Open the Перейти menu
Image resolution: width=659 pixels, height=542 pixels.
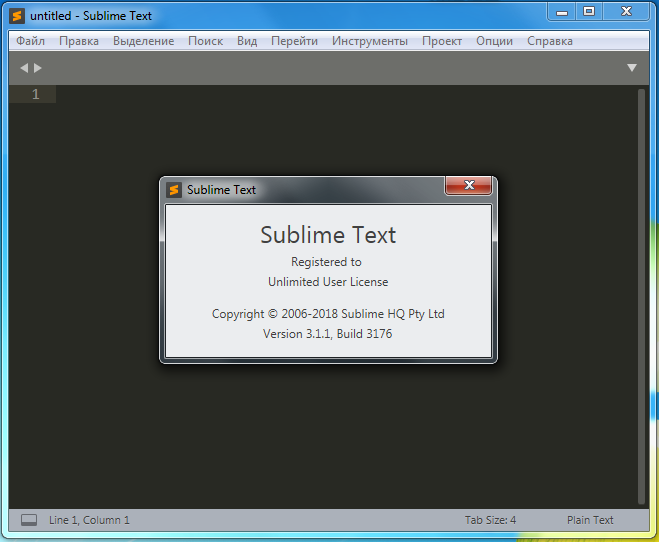pyautogui.click(x=294, y=41)
